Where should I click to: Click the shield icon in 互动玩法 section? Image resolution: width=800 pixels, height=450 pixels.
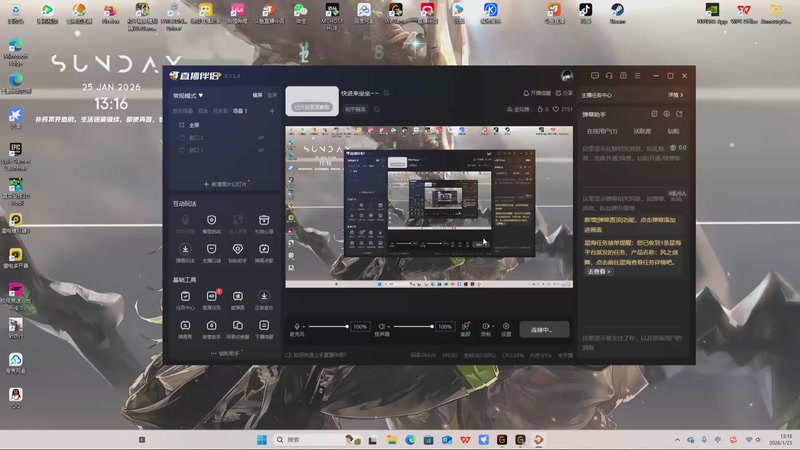tap(211, 220)
